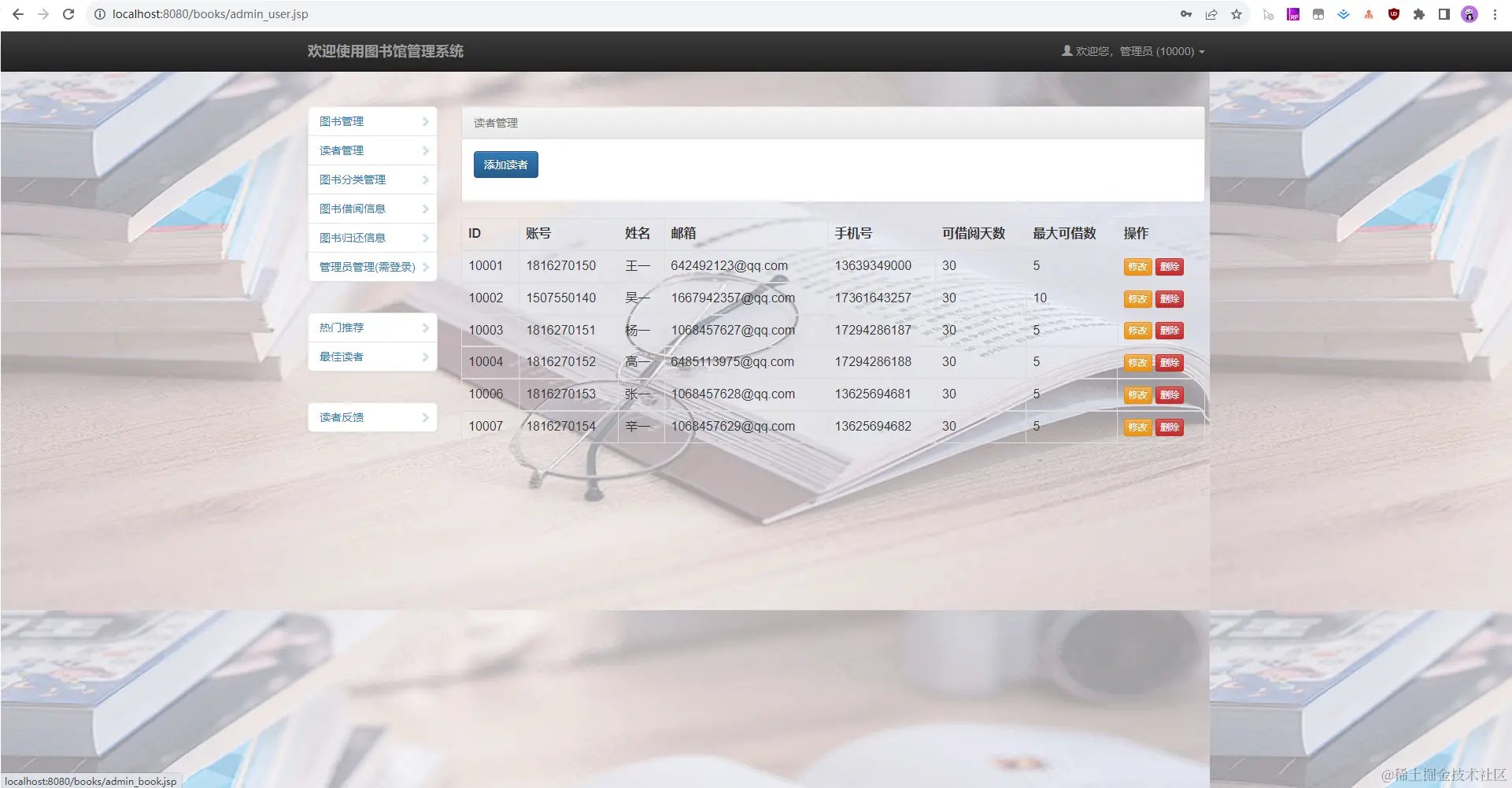Share this page icon
The image size is (1512, 788).
pyautogui.click(x=1211, y=14)
